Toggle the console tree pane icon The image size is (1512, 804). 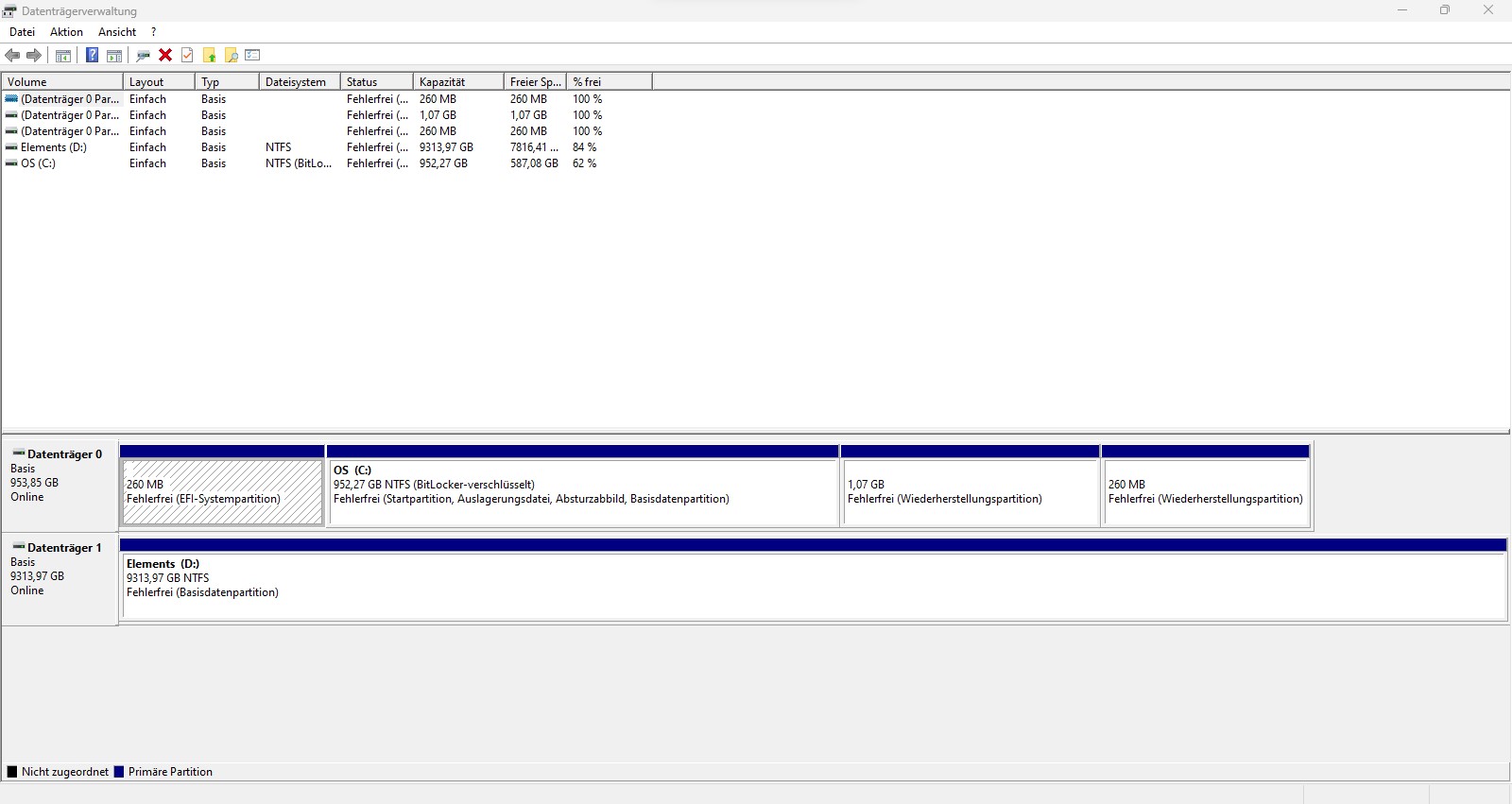63,56
